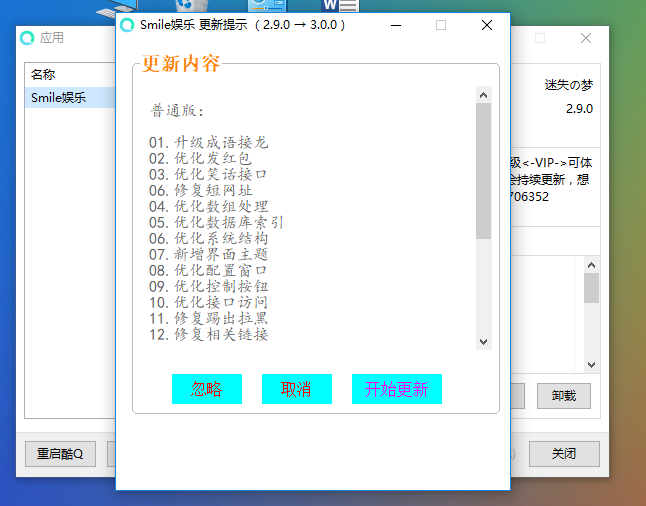Start the update with 开始更新
The width and height of the screenshot is (646, 506).
[396, 389]
